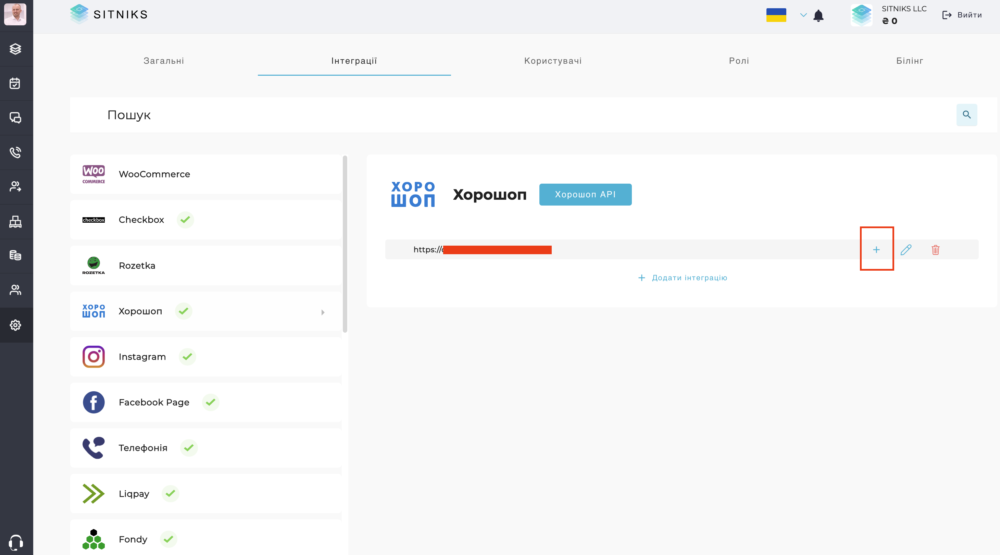Delete the integration with trash icon

coord(936,250)
